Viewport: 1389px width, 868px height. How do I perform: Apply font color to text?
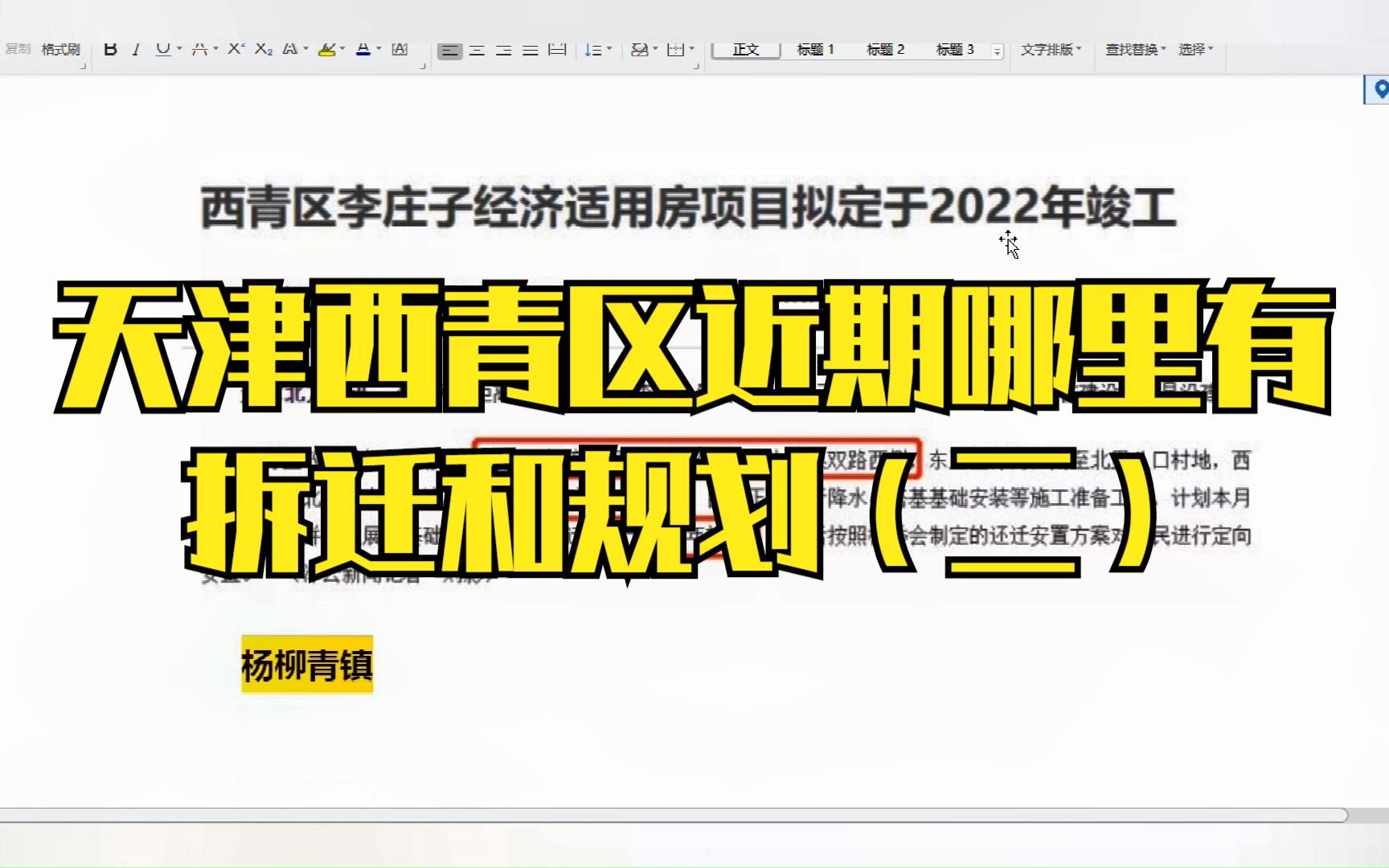[363, 50]
